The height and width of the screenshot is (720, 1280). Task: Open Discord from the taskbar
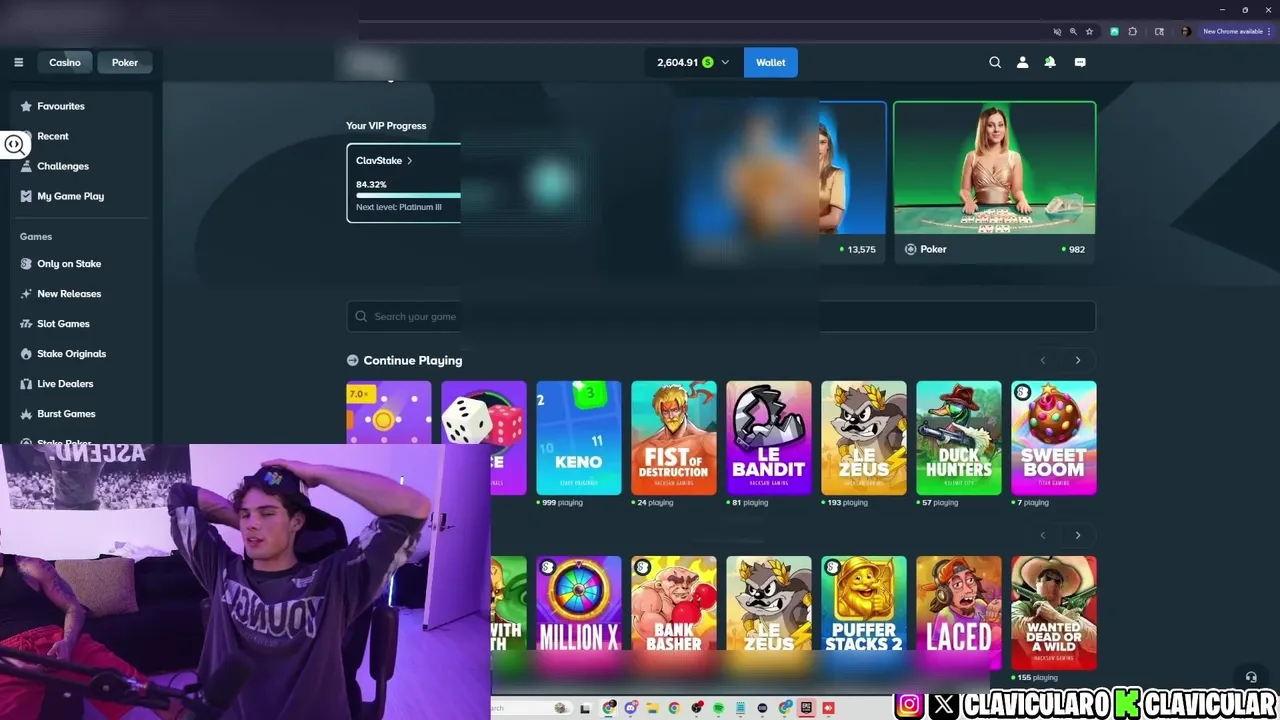point(630,708)
